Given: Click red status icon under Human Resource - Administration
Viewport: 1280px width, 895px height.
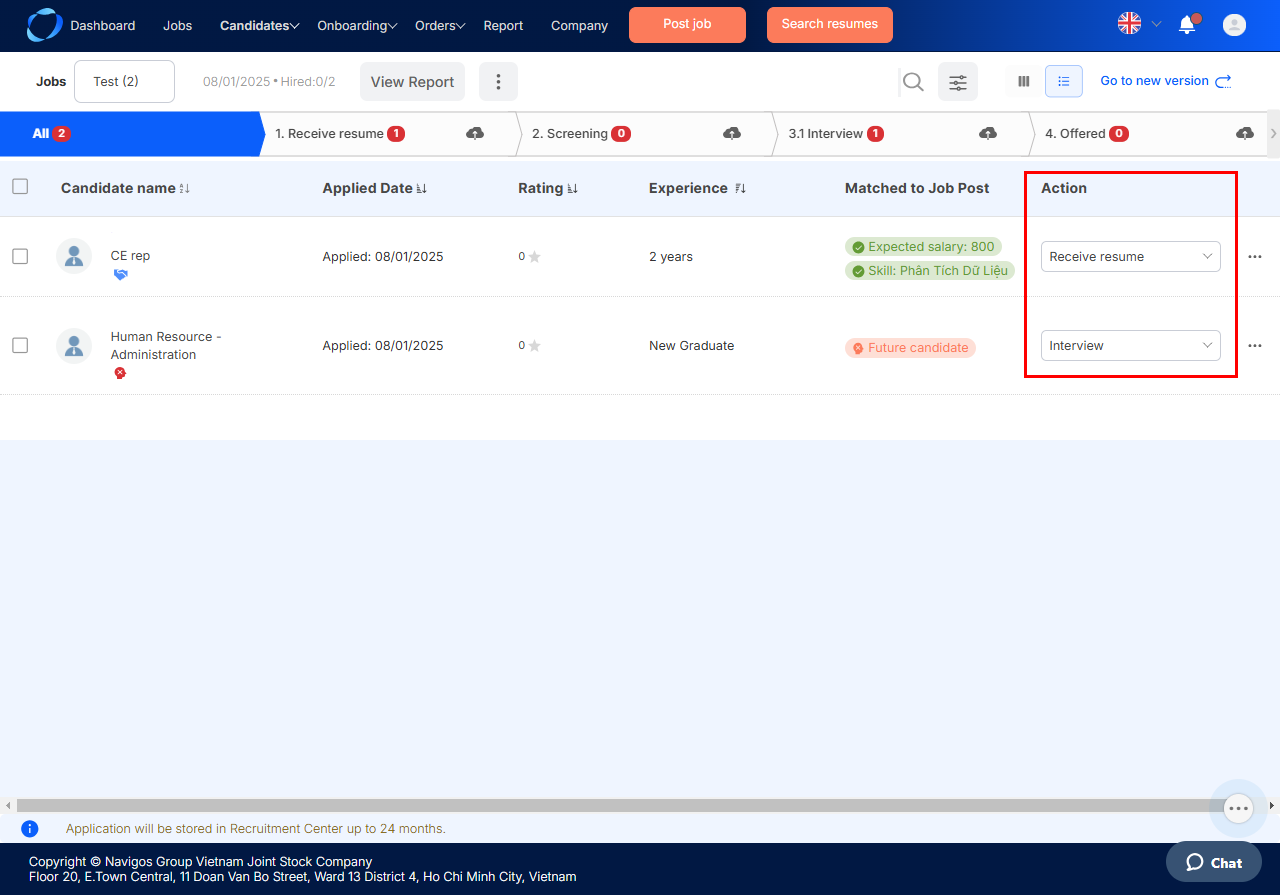Looking at the screenshot, I should click(120, 373).
